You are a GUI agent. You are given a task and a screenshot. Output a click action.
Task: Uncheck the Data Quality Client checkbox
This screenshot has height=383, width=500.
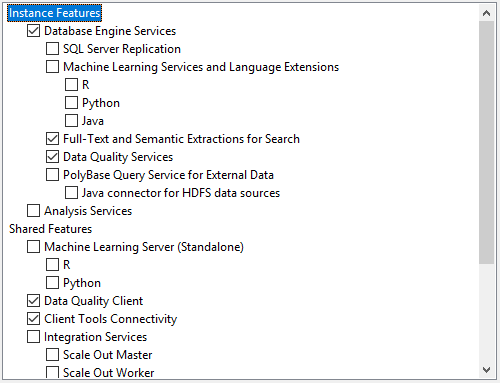pos(33,301)
